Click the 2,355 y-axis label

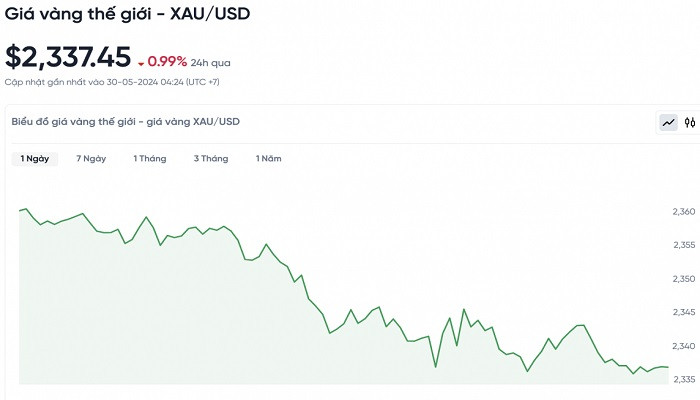[x=684, y=245]
